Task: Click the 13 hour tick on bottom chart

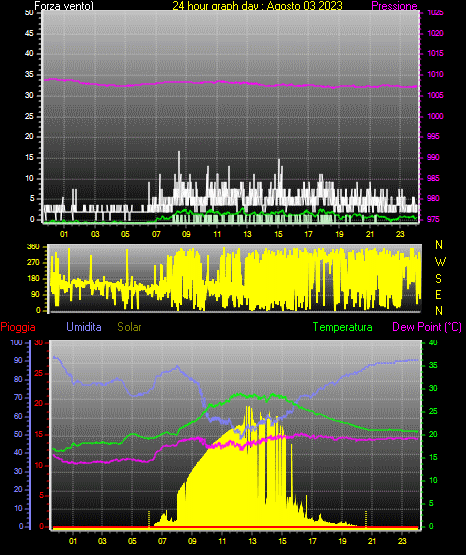Action: click(x=252, y=541)
